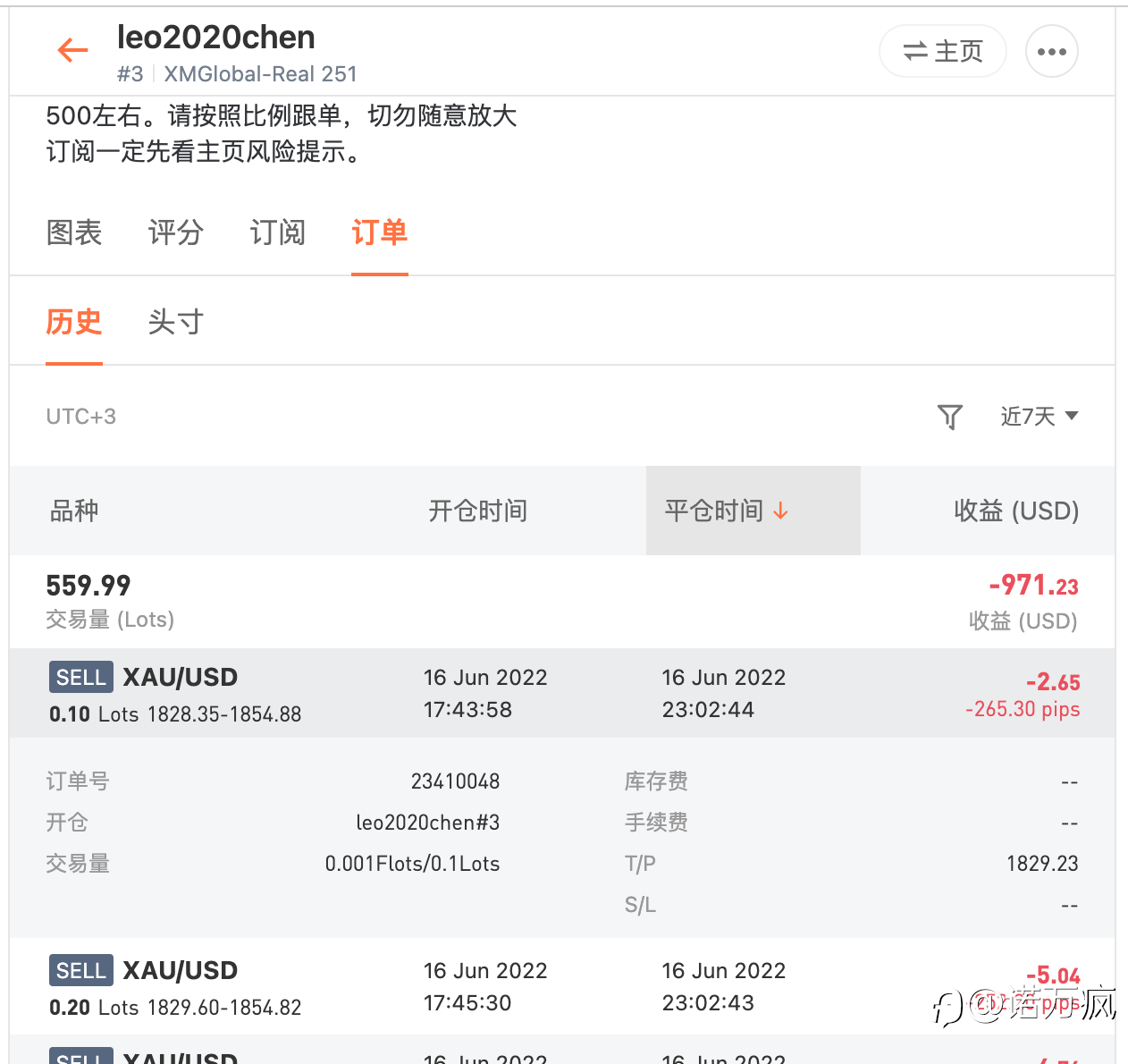
Task: Sort by 开仓时间 column header
Action: pyautogui.click(x=477, y=511)
